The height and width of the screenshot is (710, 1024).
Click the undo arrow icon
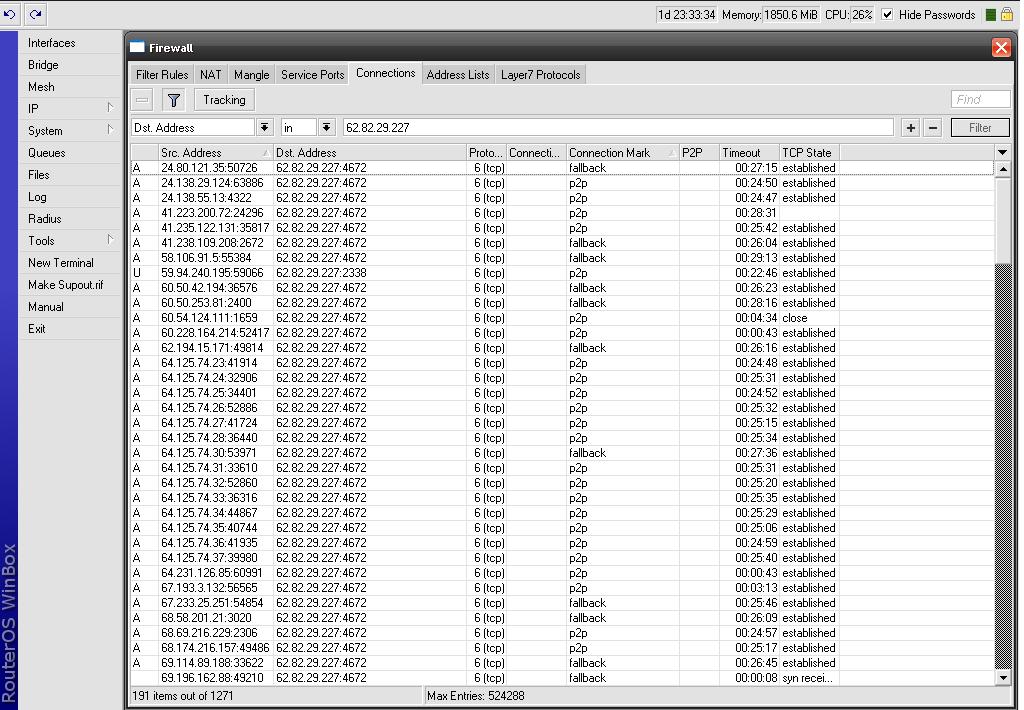click(10, 14)
